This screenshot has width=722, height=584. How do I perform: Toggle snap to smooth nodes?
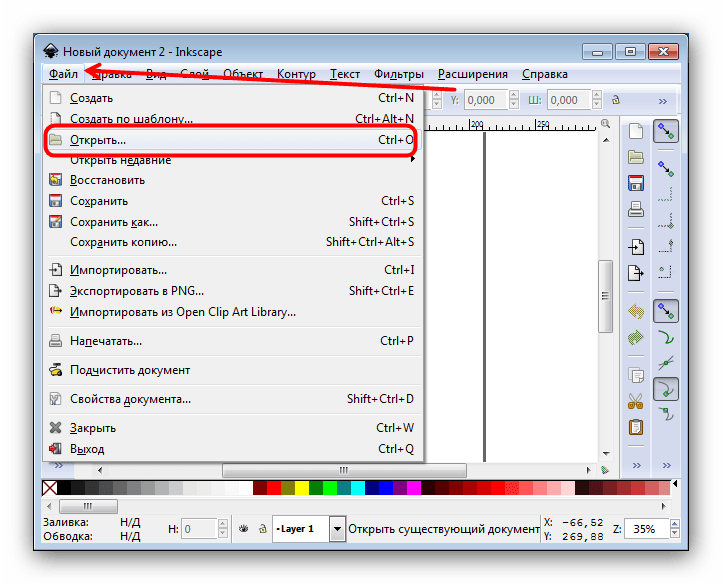click(666, 415)
